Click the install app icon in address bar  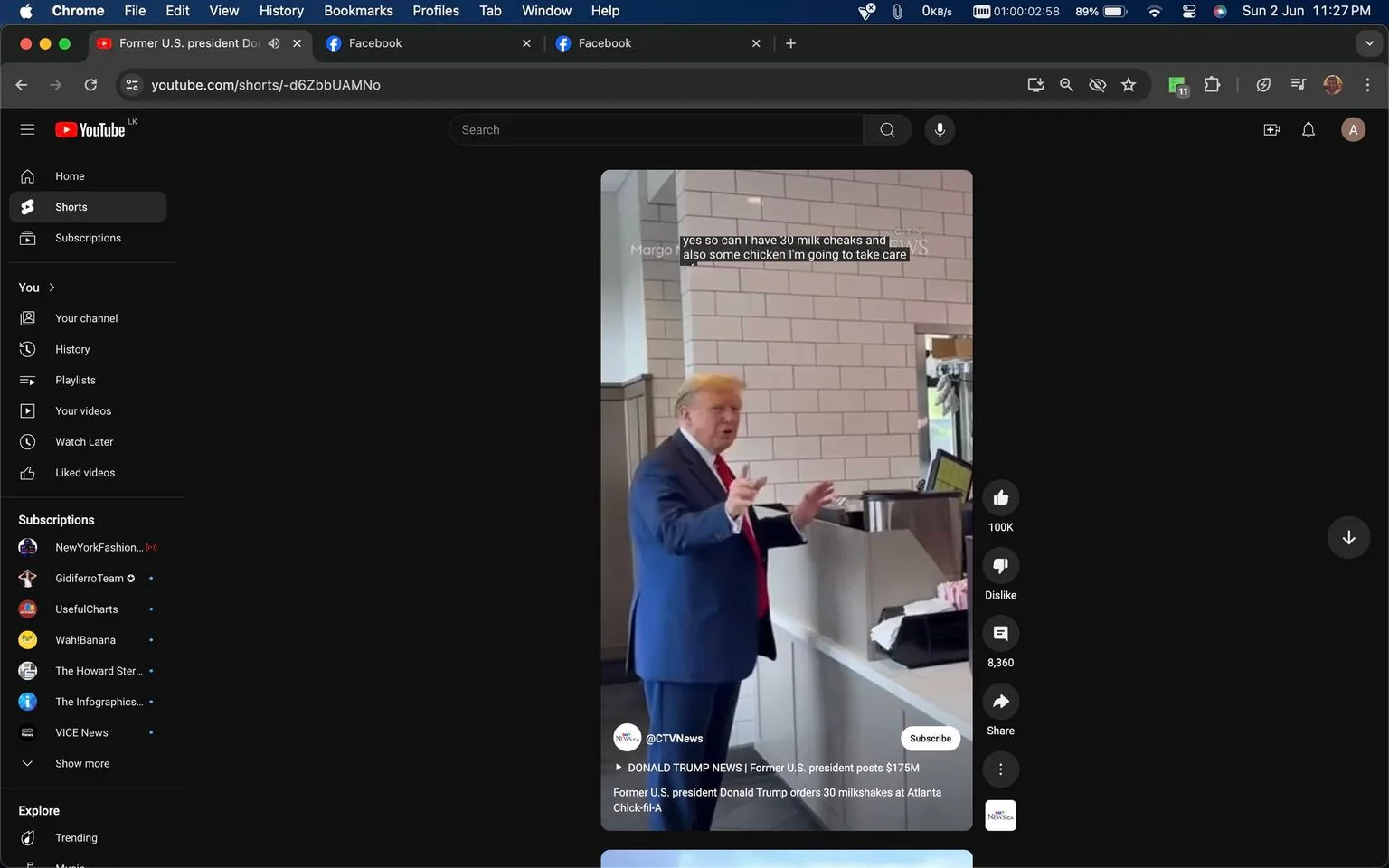1035,84
